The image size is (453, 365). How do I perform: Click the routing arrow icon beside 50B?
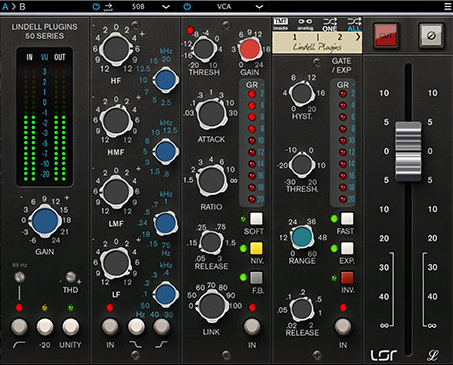pos(108,6)
